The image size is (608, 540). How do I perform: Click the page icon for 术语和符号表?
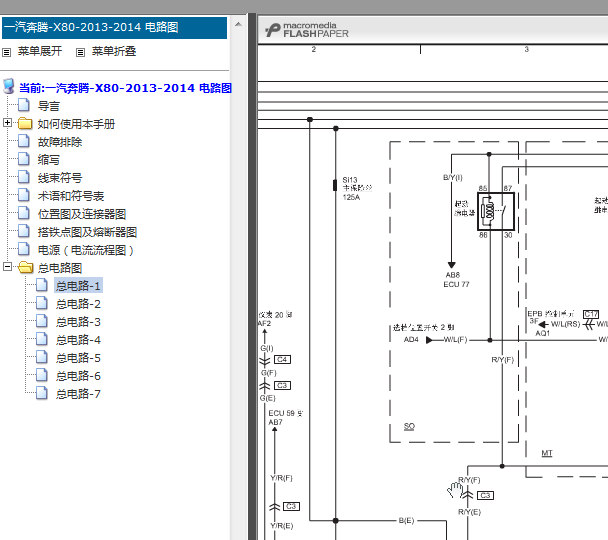point(24,195)
